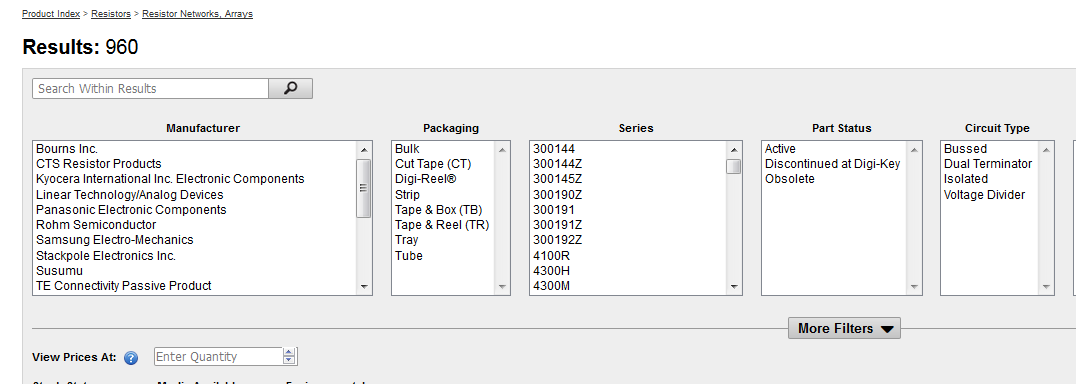Open the Product Index breadcrumb link

[x=51, y=14]
